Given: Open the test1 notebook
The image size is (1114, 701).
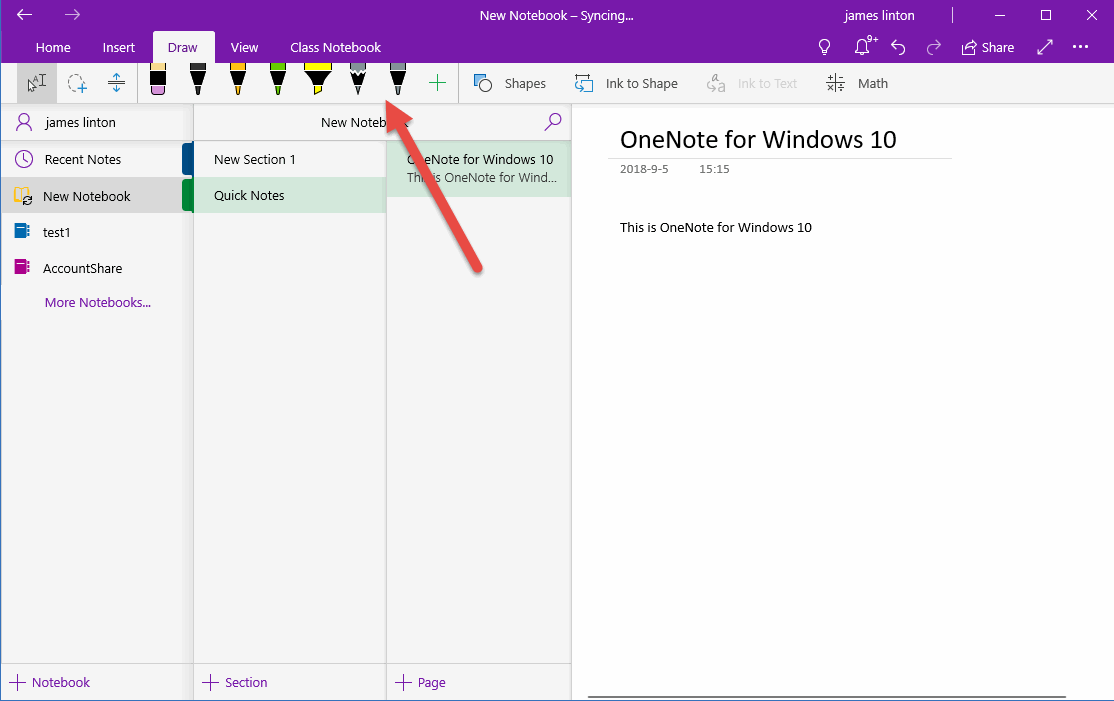Looking at the screenshot, I should coord(97,232).
